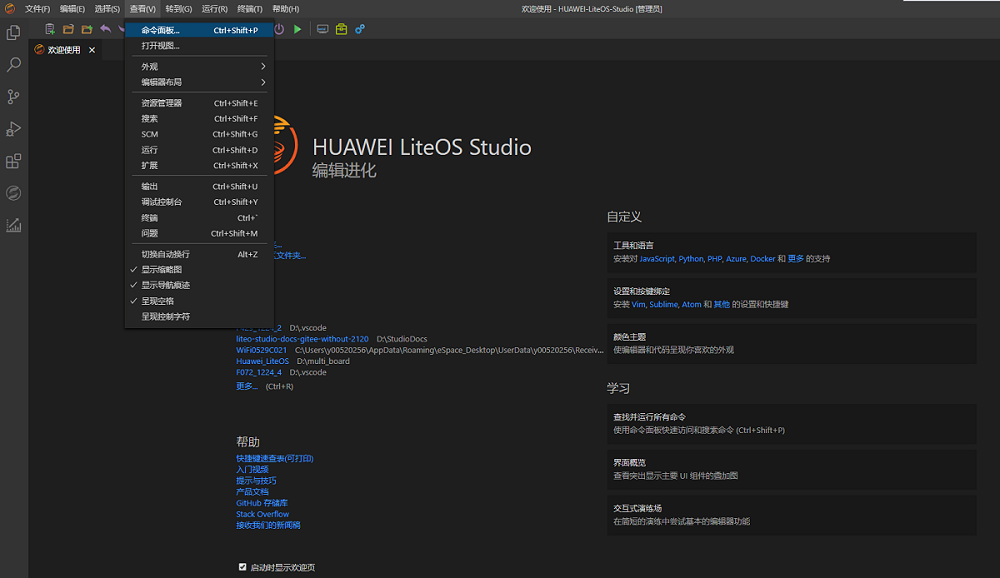The height and width of the screenshot is (578, 1000).
Task: Select 命令面板... menu entry
Action: point(199,30)
